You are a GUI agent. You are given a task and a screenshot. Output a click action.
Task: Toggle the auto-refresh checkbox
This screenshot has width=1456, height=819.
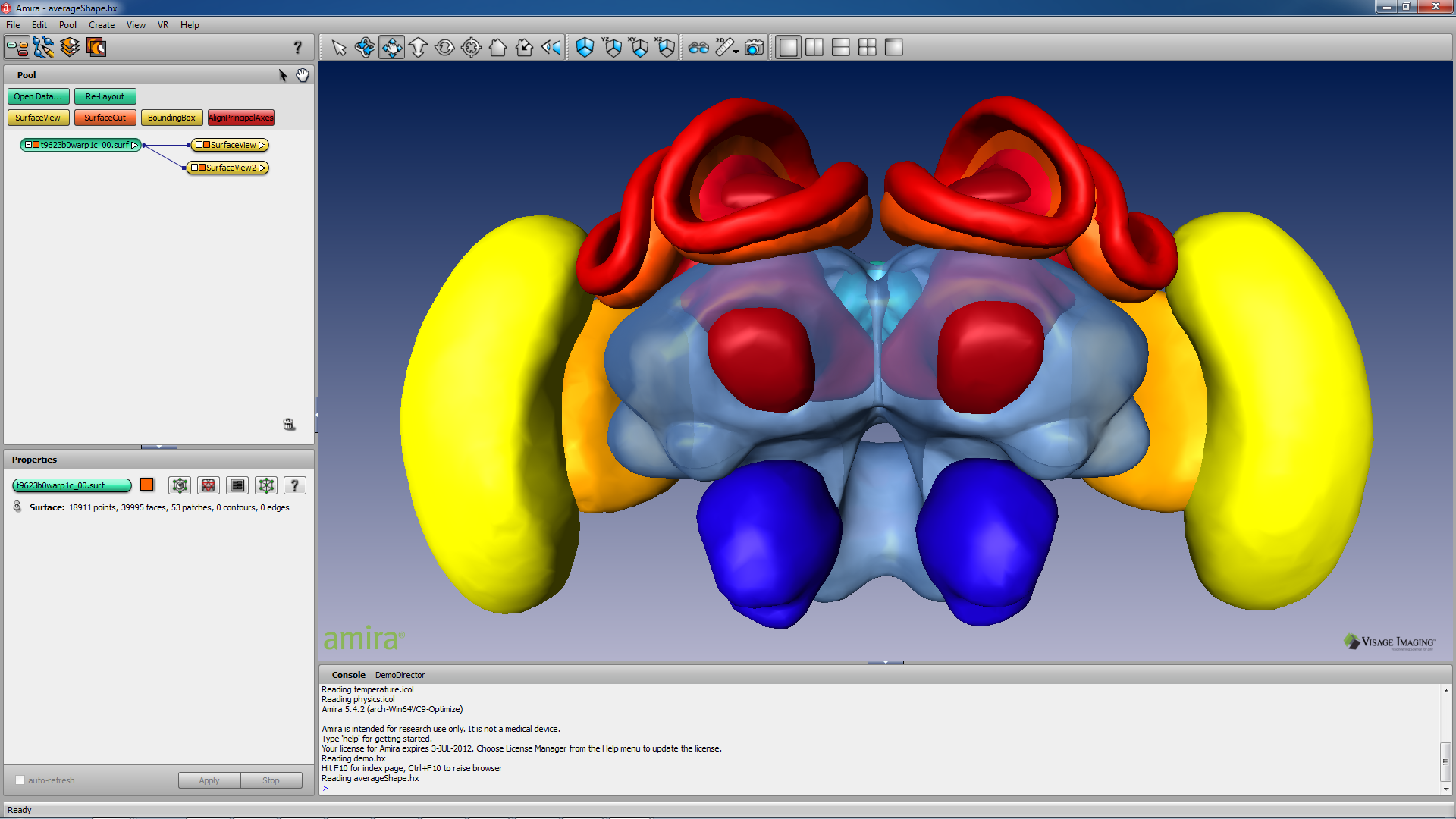(x=19, y=781)
